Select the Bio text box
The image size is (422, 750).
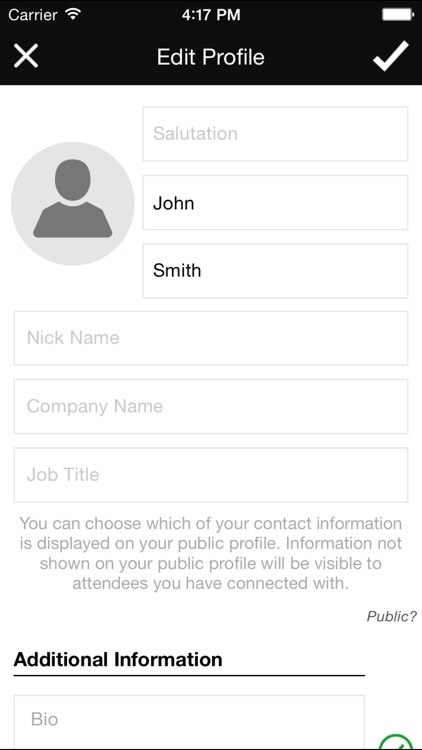tap(189, 722)
